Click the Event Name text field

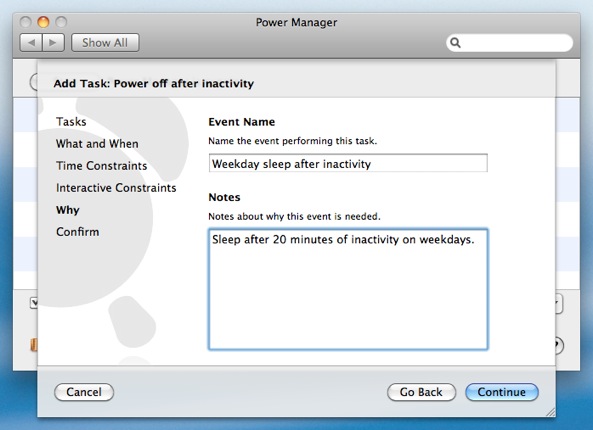(x=348, y=163)
